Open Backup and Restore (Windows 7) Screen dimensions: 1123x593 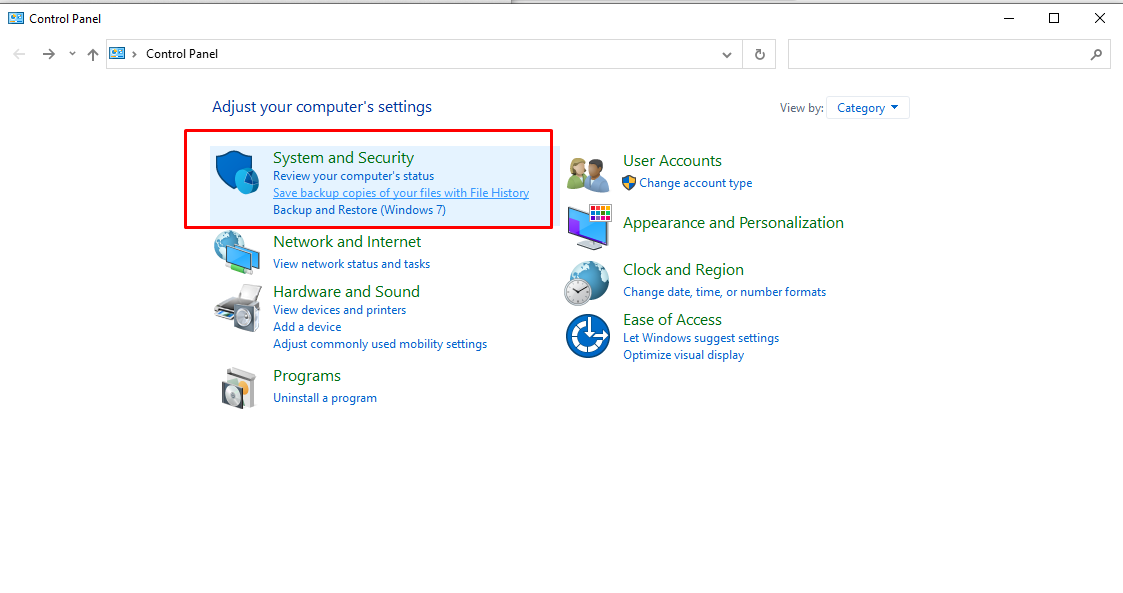[x=359, y=210]
